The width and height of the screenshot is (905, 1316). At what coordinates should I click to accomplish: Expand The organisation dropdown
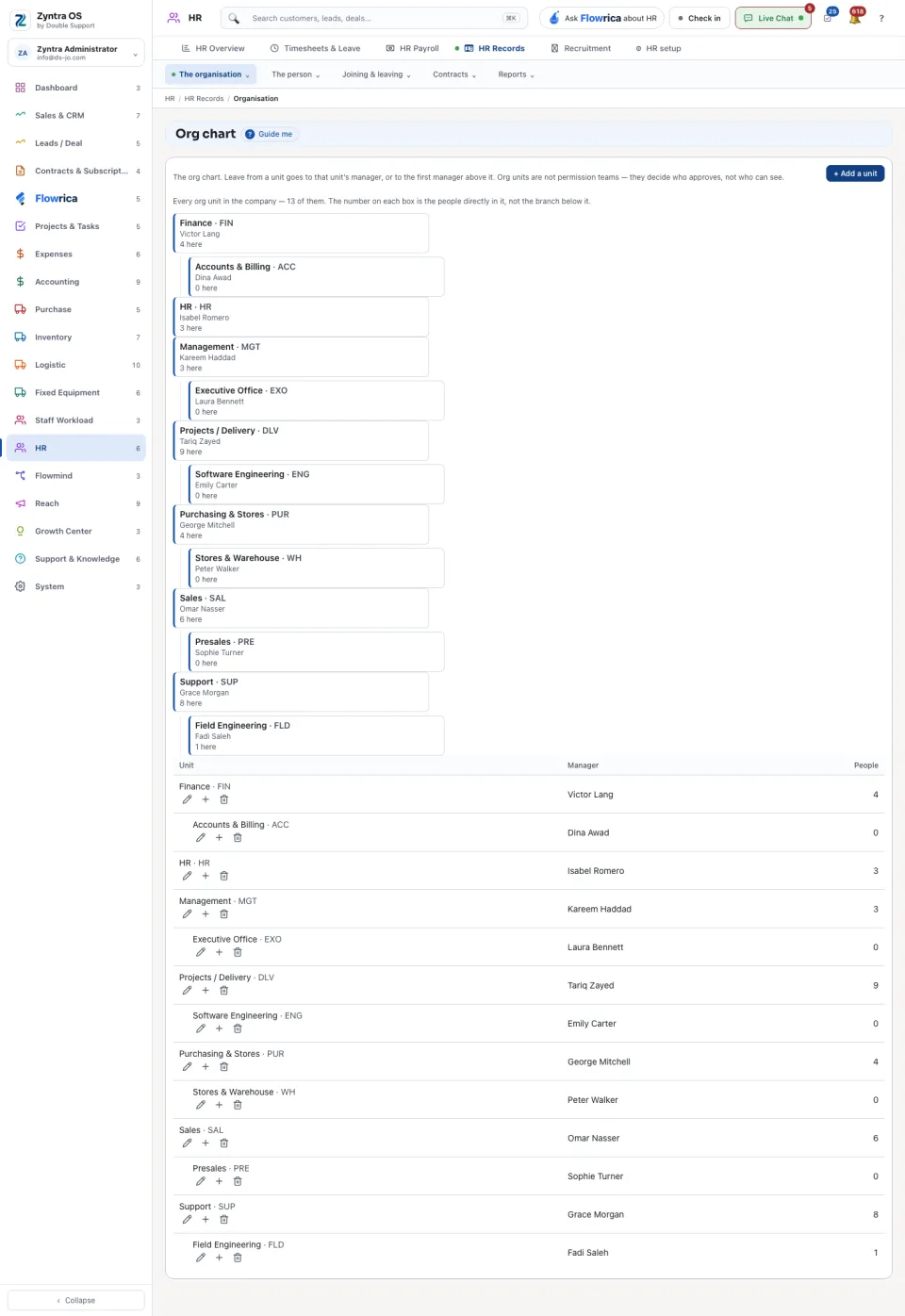[210, 74]
